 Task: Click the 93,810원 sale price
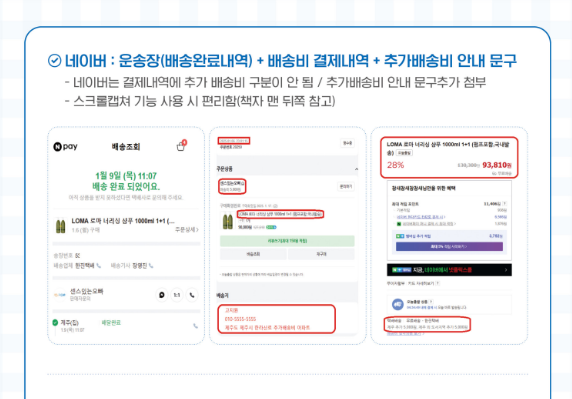(x=496, y=165)
